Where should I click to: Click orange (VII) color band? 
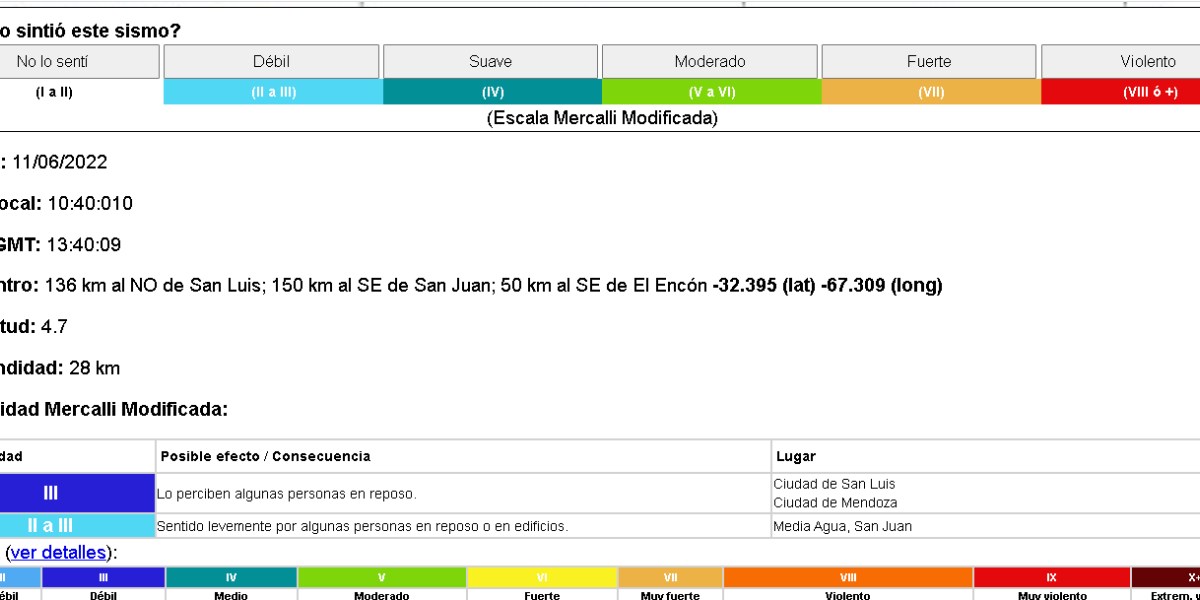click(931, 92)
